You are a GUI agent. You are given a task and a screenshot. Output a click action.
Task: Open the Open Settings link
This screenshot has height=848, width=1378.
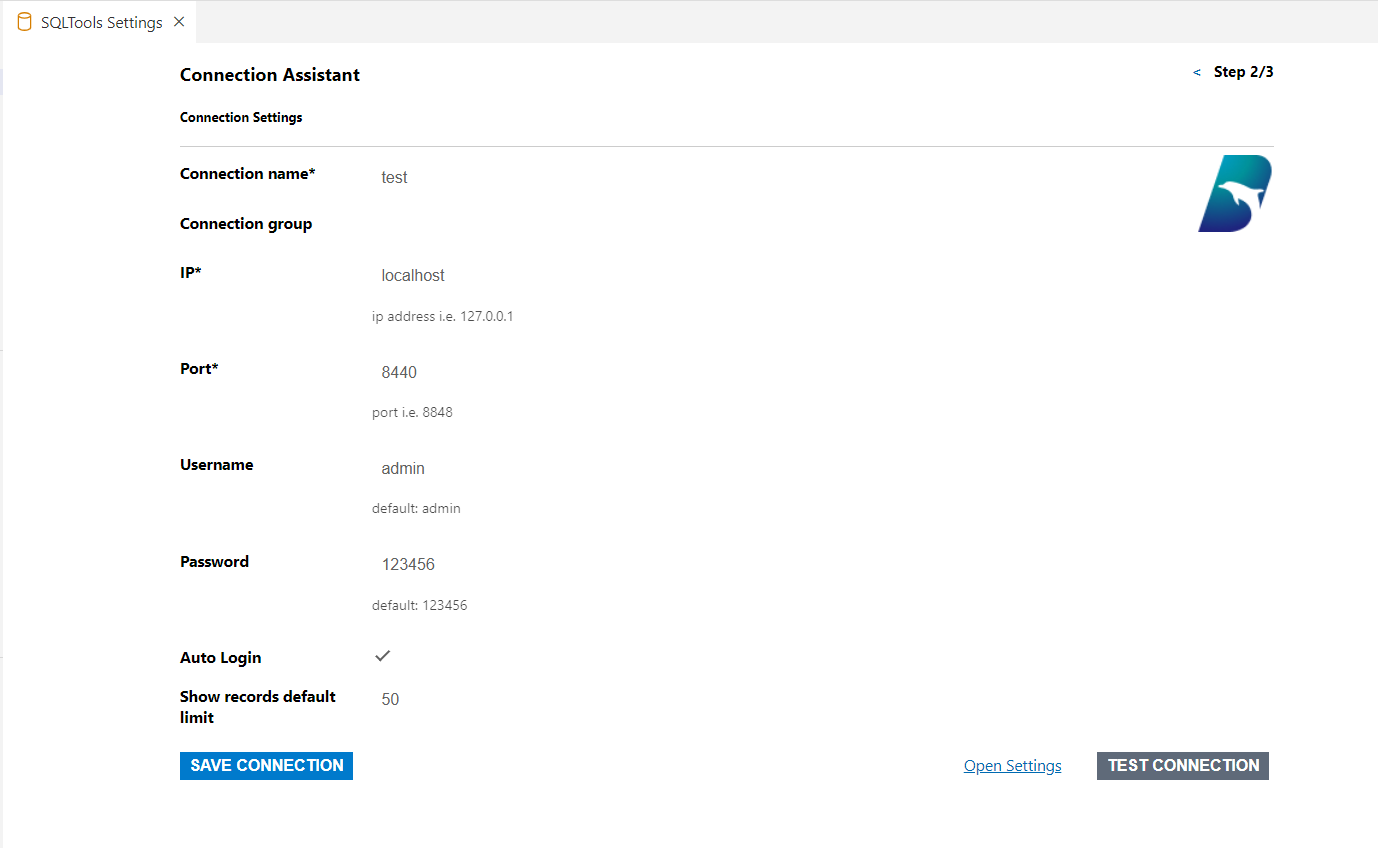pos(1012,766)
